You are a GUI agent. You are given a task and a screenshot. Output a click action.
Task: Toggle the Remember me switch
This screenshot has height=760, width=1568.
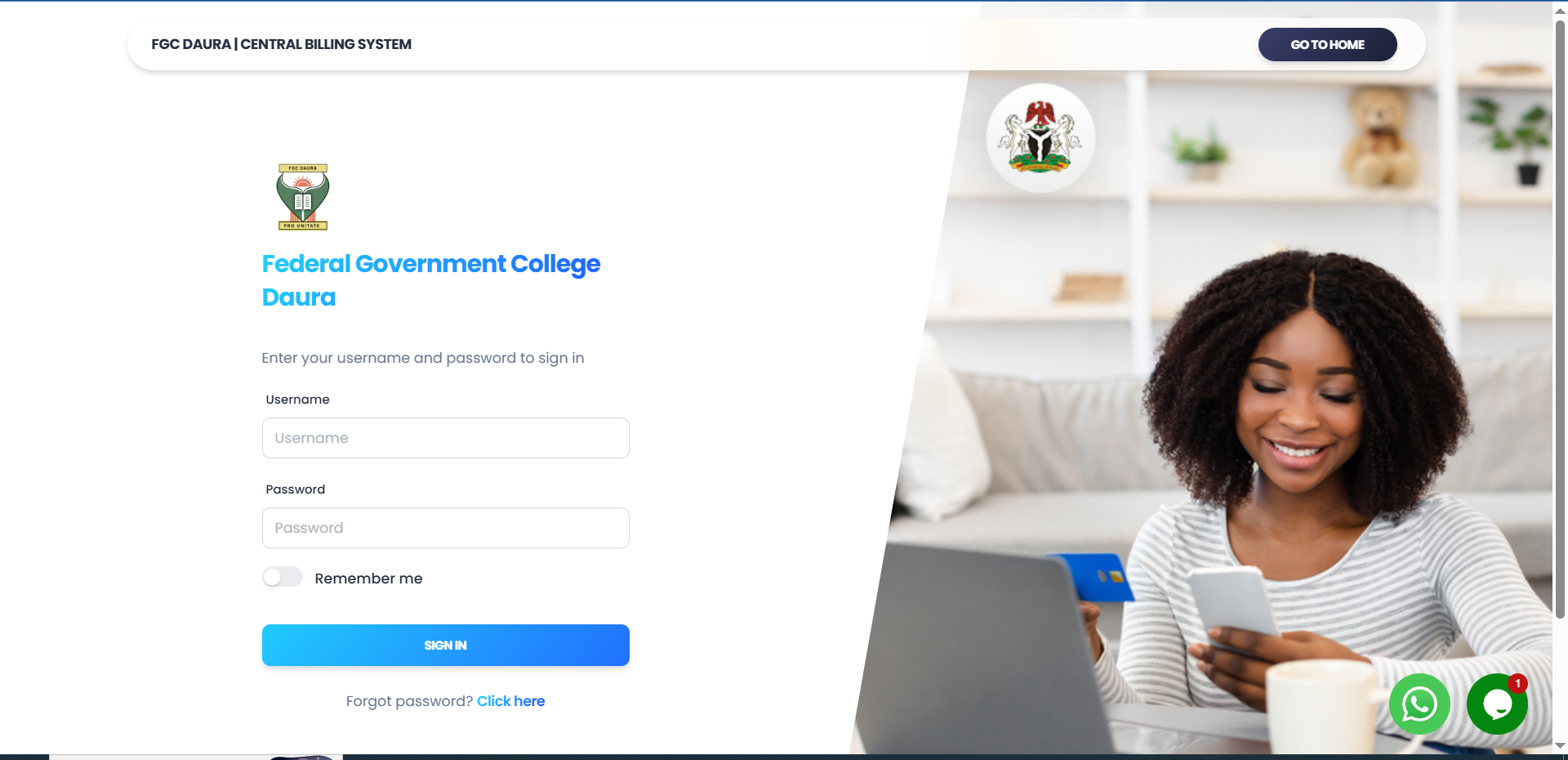click(x=283, y=577)
